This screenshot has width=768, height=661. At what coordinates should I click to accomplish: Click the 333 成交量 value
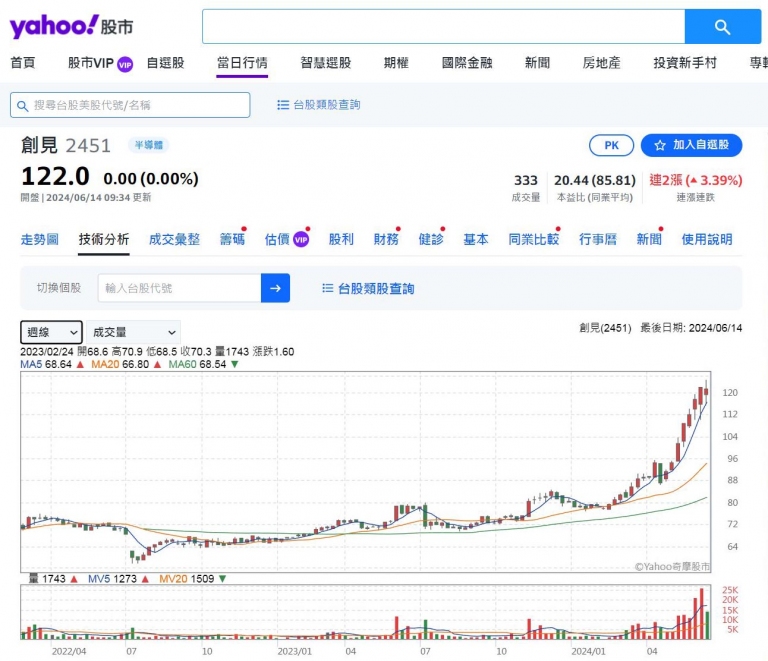(526, 181)
